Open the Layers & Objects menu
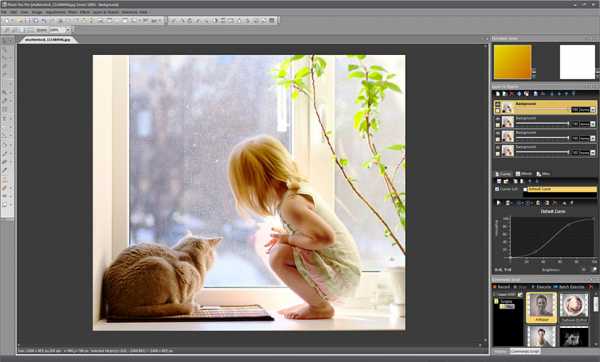The width and height of the screenshot is (600, 362). pos(106,12)
